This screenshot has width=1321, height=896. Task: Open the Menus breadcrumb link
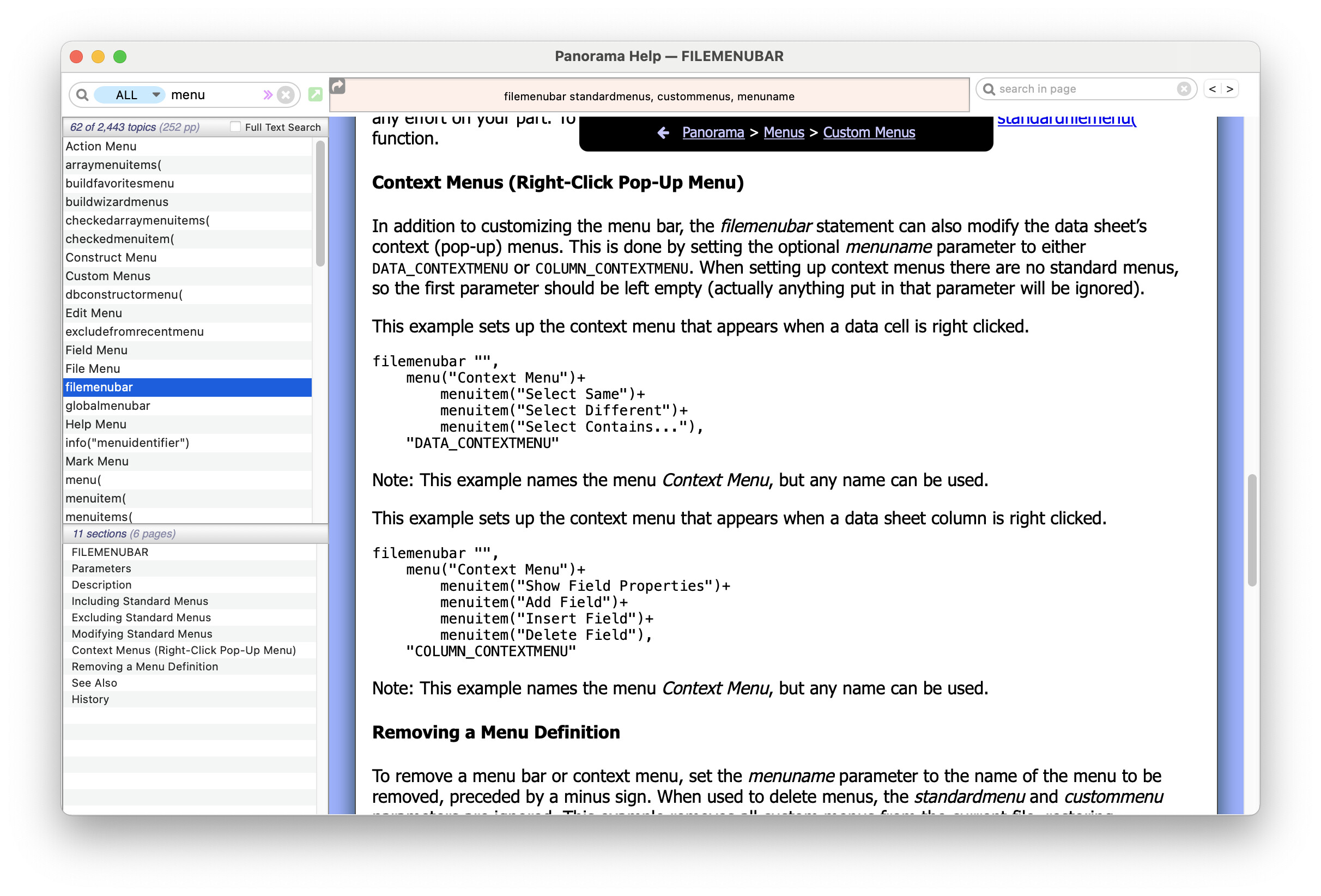tap(783, 132)
